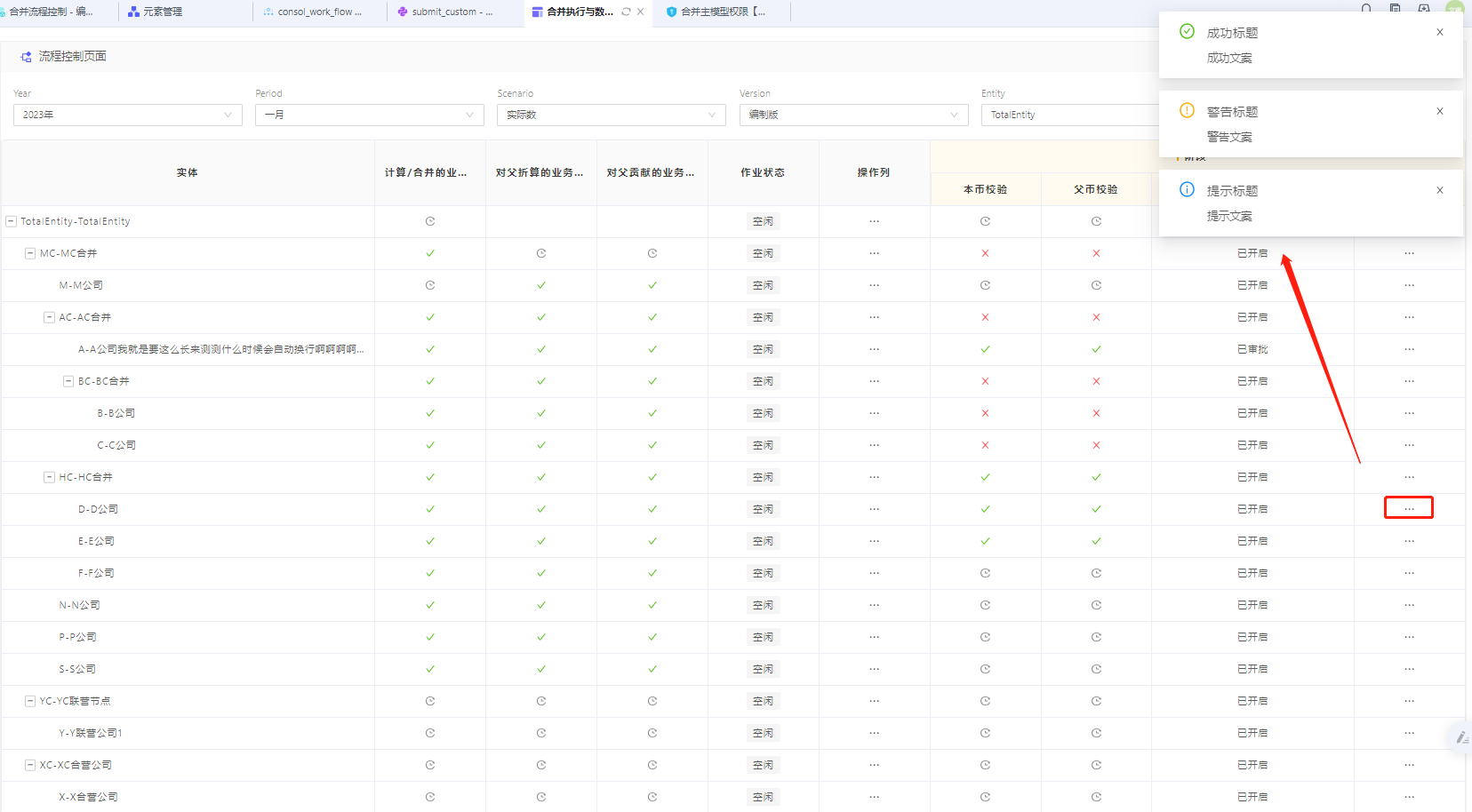Image resolution: width=1472 pixels, height=812 pixels.
Task: Open 操作列 ellipsis menu for MC-MC合并 row
Action: [x=874, y=253]
